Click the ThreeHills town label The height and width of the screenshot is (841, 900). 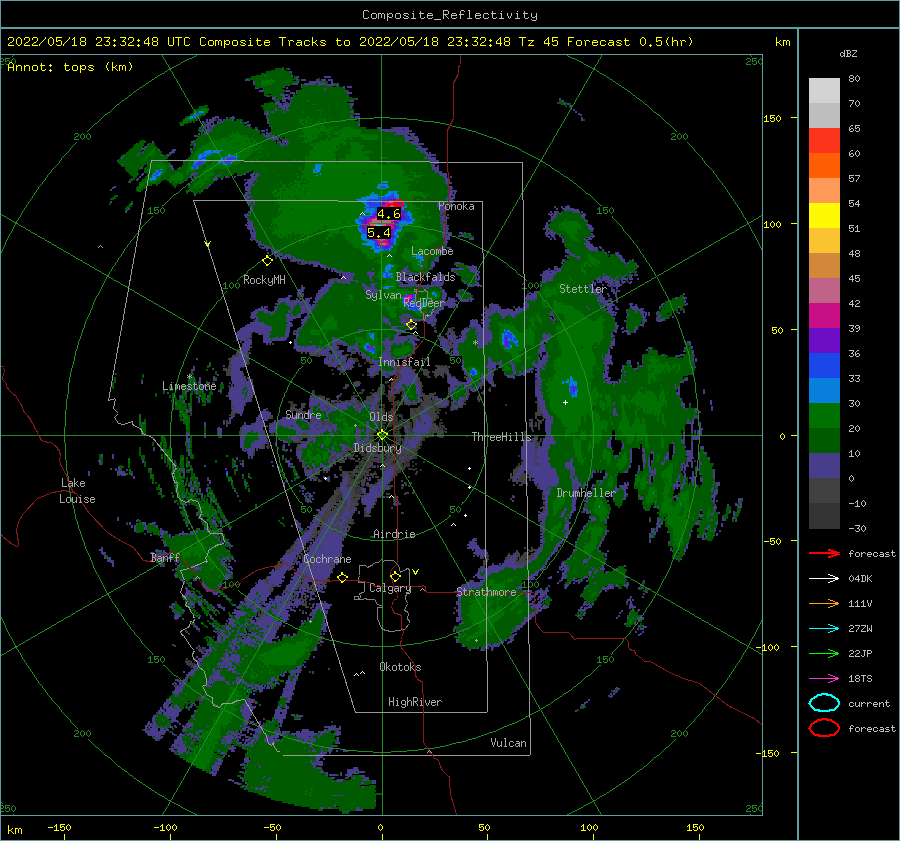point(502,437)
